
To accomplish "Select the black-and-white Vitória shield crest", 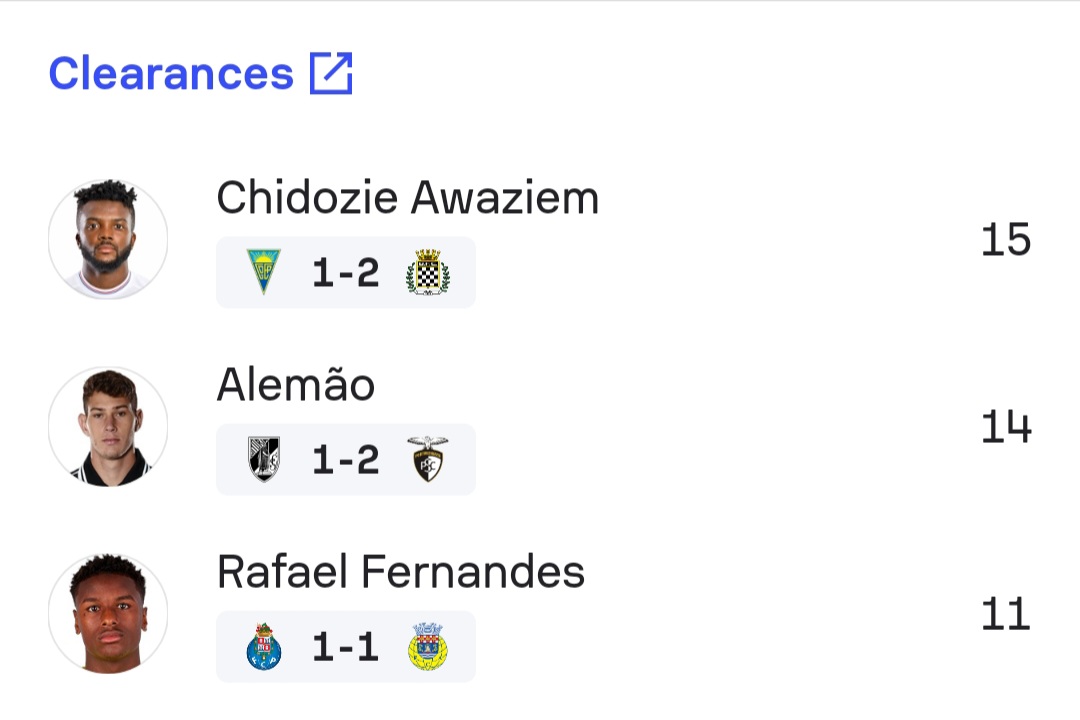I will (x=264, y=459).
